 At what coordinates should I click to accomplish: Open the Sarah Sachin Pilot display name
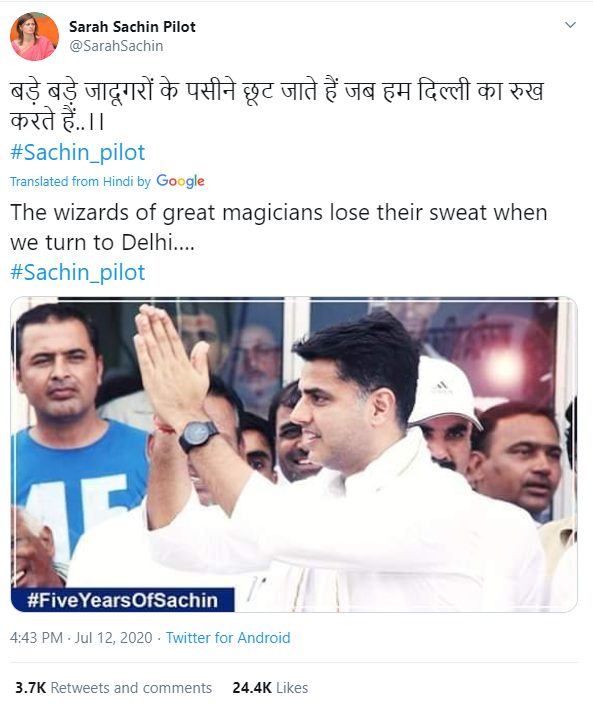(132, 27)
